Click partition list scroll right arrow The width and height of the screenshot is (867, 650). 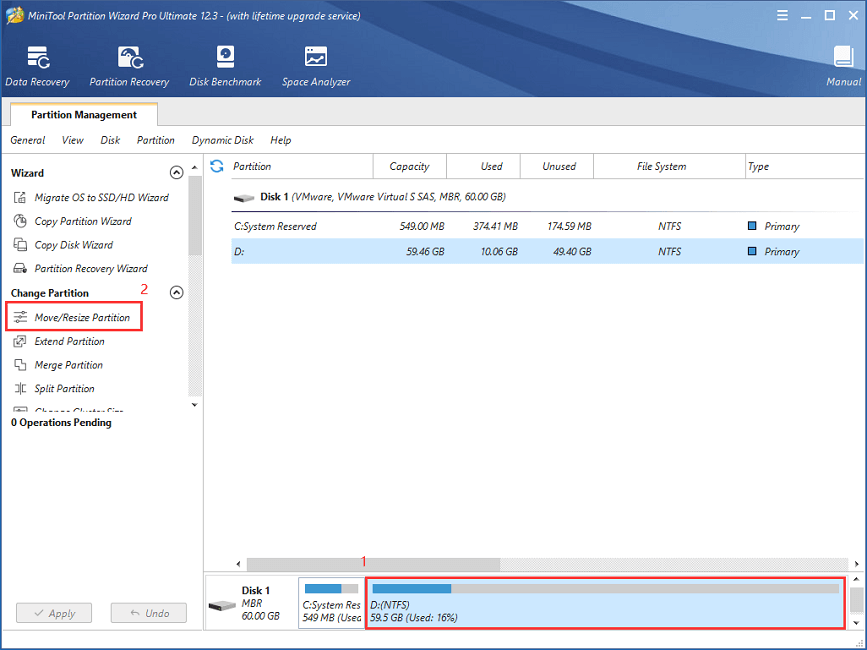856,564
